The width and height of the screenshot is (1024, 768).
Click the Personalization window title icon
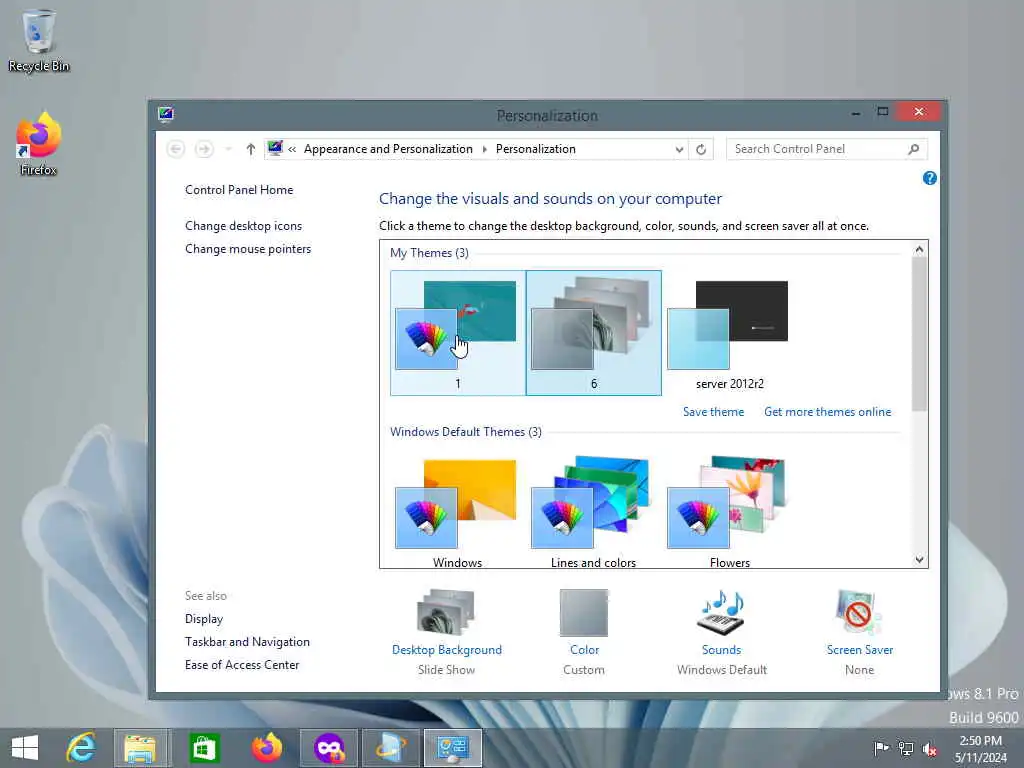point(166,115)
